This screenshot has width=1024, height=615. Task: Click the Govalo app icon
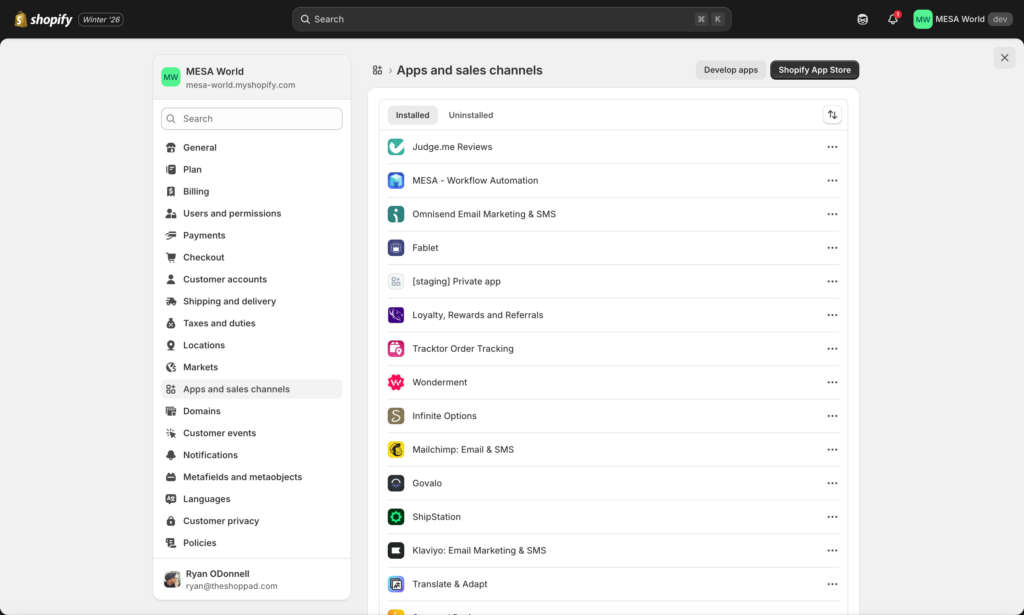396,483
